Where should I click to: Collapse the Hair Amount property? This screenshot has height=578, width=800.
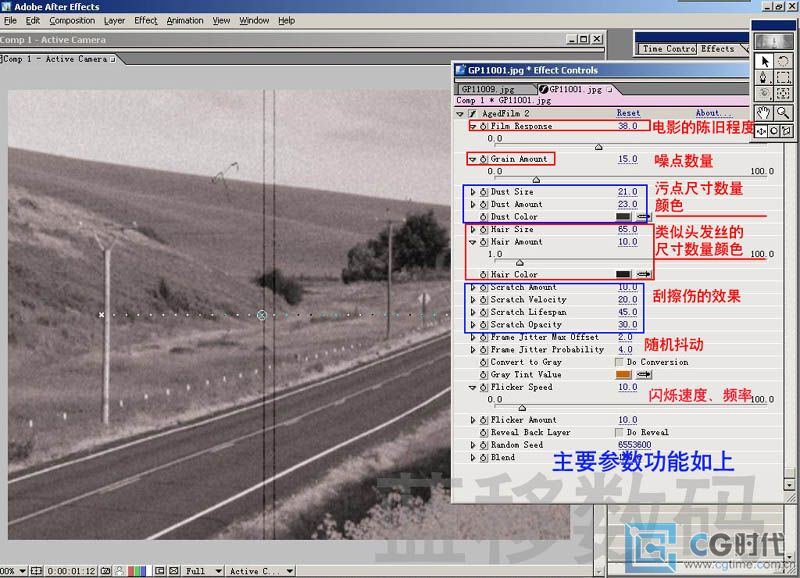click(x=472, y=242)
